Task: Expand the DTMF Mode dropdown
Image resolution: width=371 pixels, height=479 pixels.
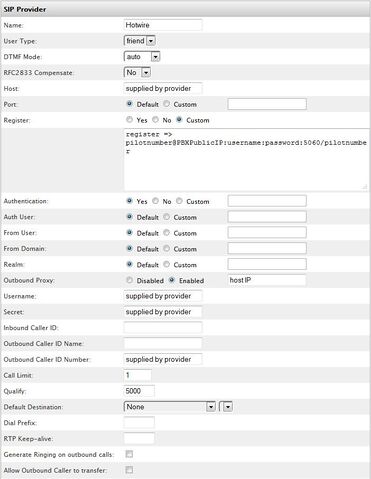Action: pos(142,57)
